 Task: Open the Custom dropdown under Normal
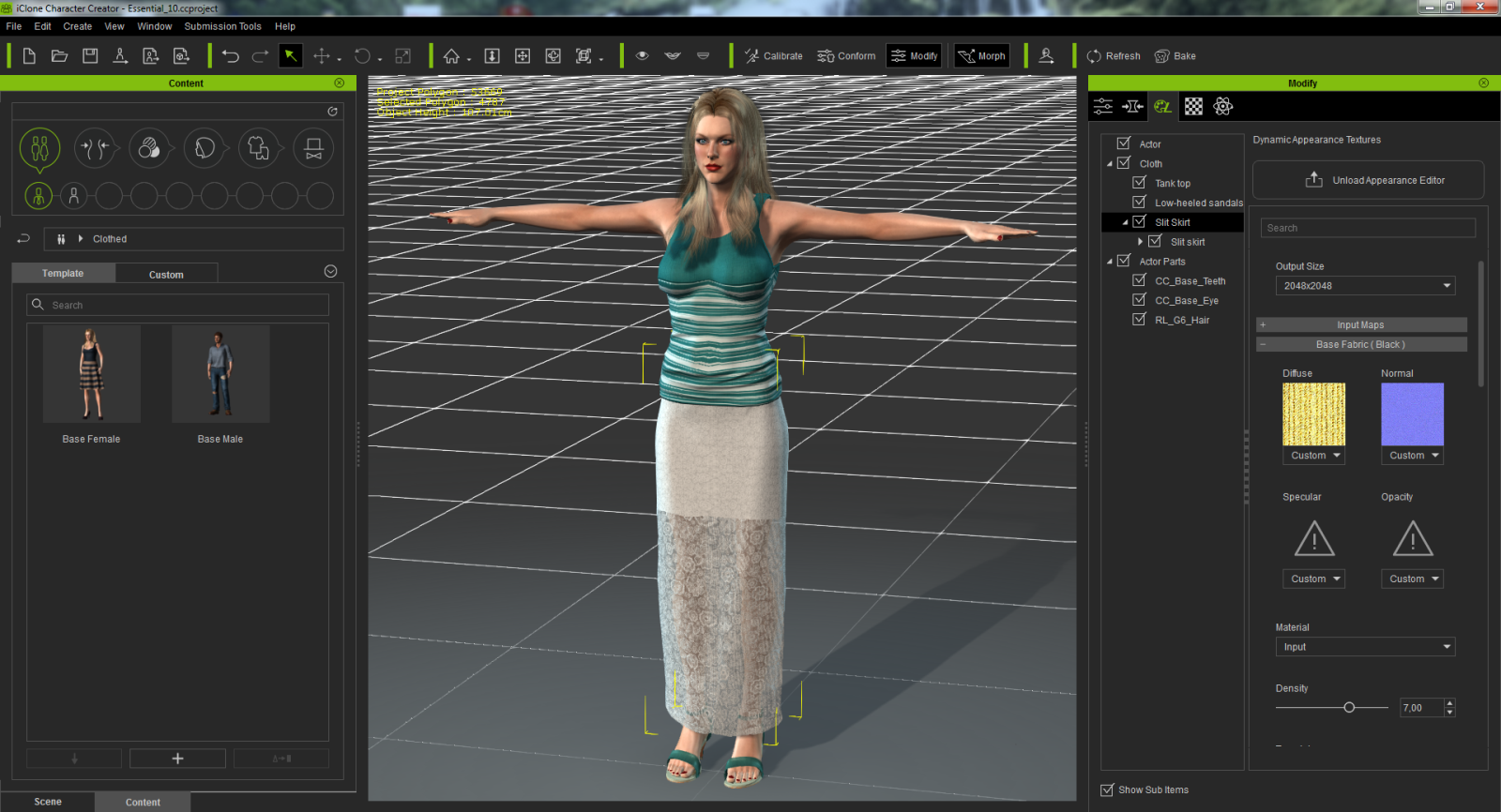pos(1412,456)
